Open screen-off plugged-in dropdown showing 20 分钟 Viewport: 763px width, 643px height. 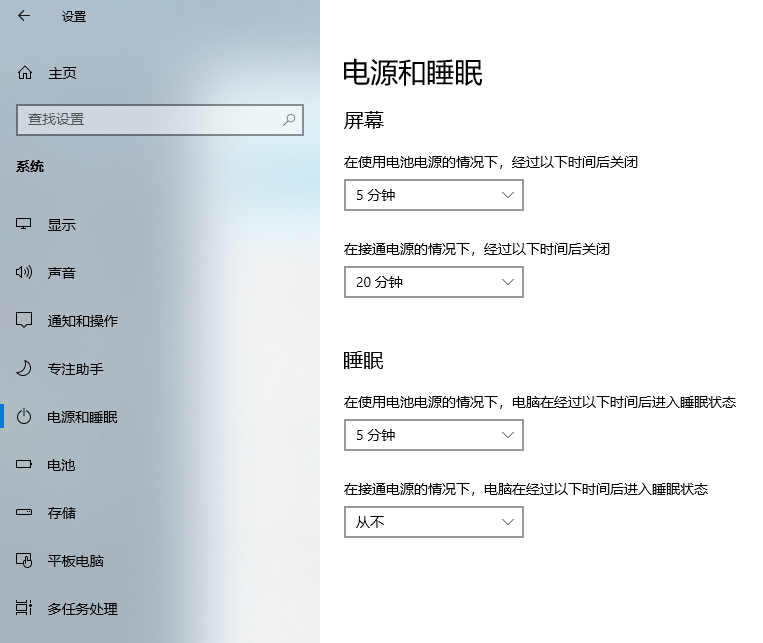(x=434, y=282)
